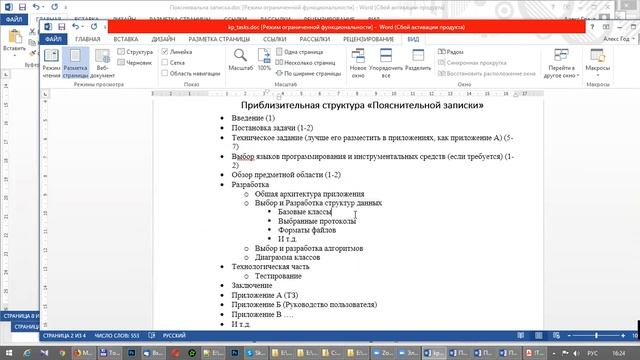
Task: Click Разделить to split the window
Action: coord(418,60)
